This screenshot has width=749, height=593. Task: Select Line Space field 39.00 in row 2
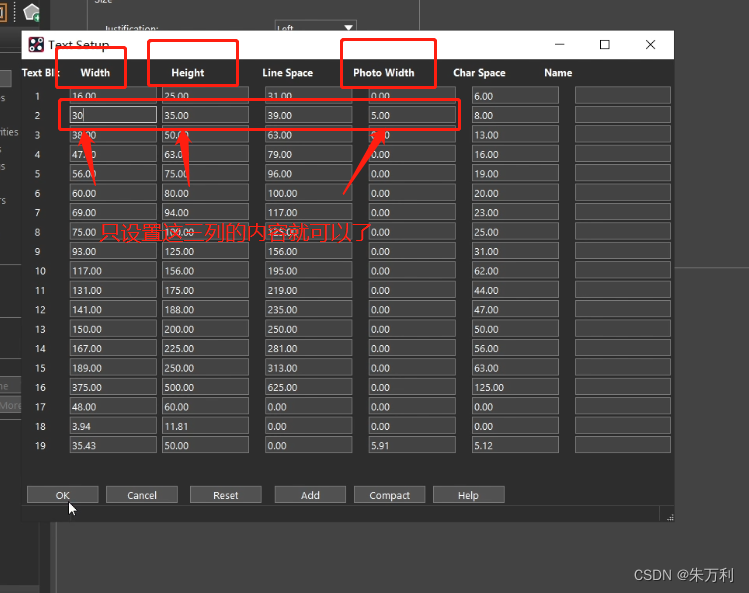click(x=309, y=115)
